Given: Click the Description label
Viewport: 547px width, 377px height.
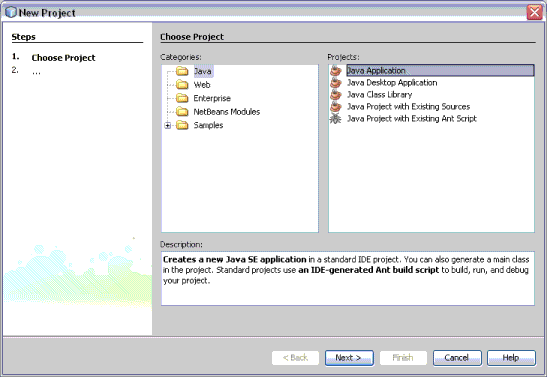Looking at the screenshot, I should [181, 244].
